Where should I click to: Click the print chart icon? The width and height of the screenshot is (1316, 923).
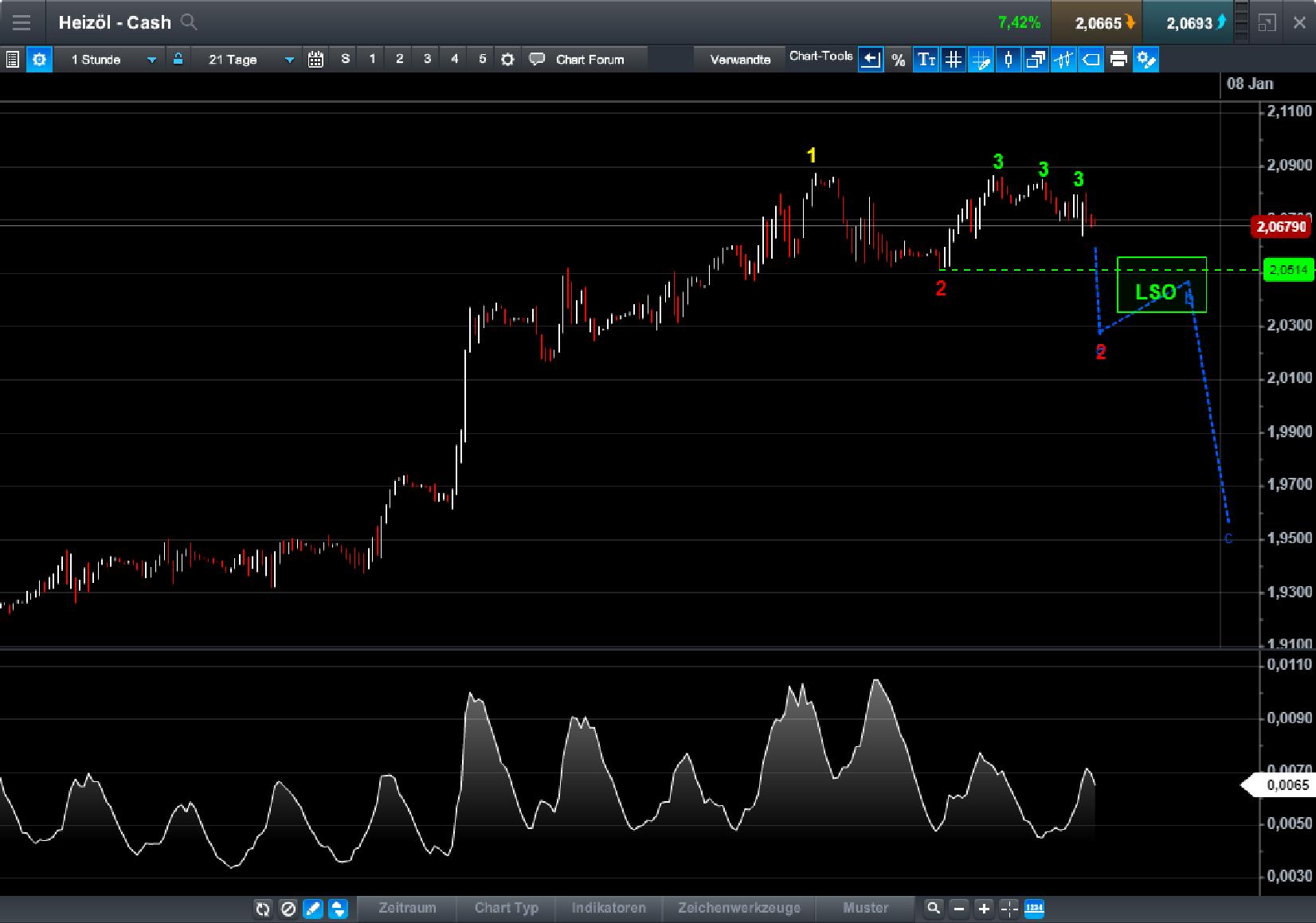point(1118,59)
